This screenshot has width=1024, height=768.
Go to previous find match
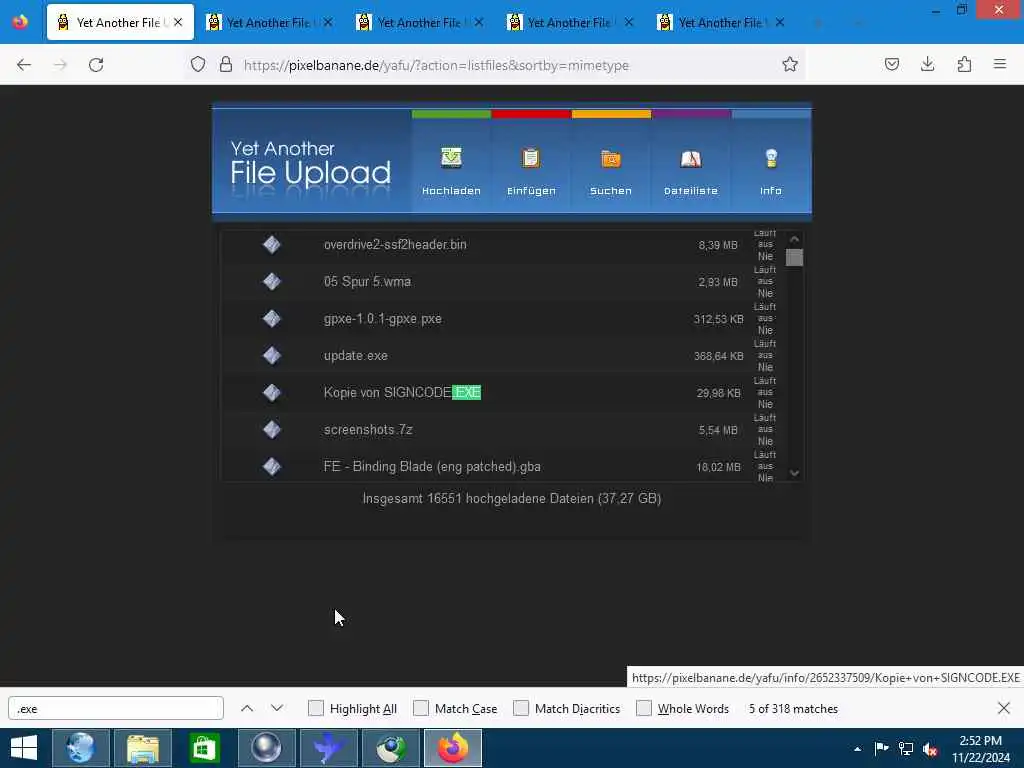coord(247,709)
